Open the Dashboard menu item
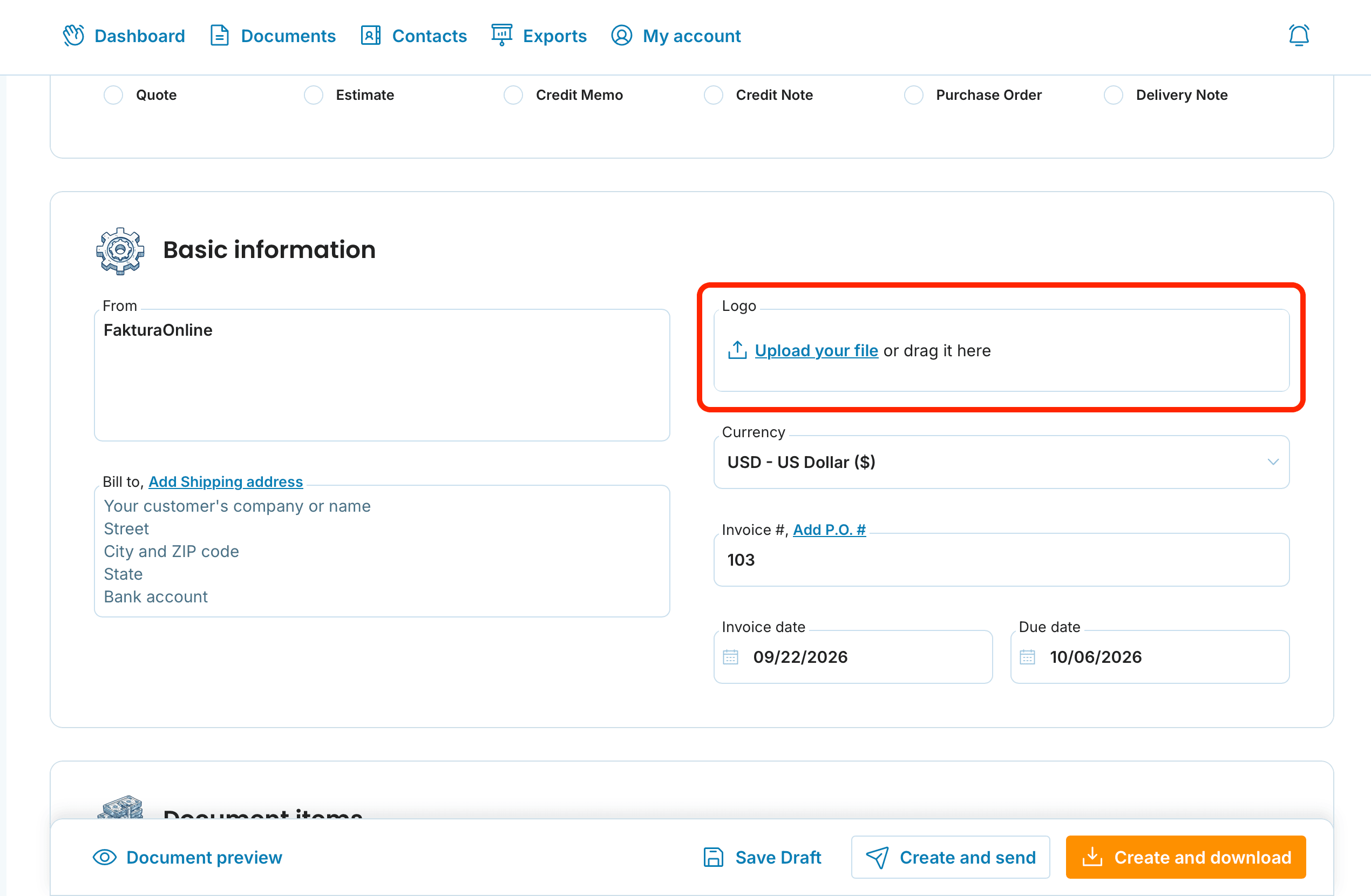This screenshot has height=896, width=1371. (124, 36)
